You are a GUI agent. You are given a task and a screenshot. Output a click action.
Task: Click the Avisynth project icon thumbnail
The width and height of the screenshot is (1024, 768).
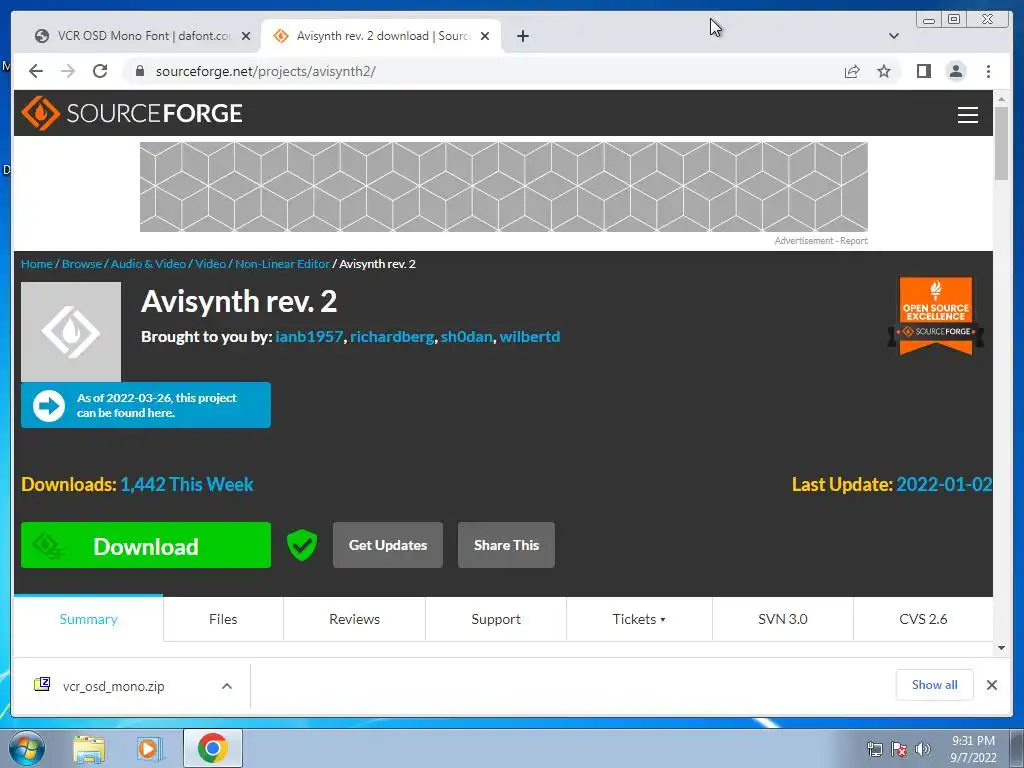click(x=71, y=332)
